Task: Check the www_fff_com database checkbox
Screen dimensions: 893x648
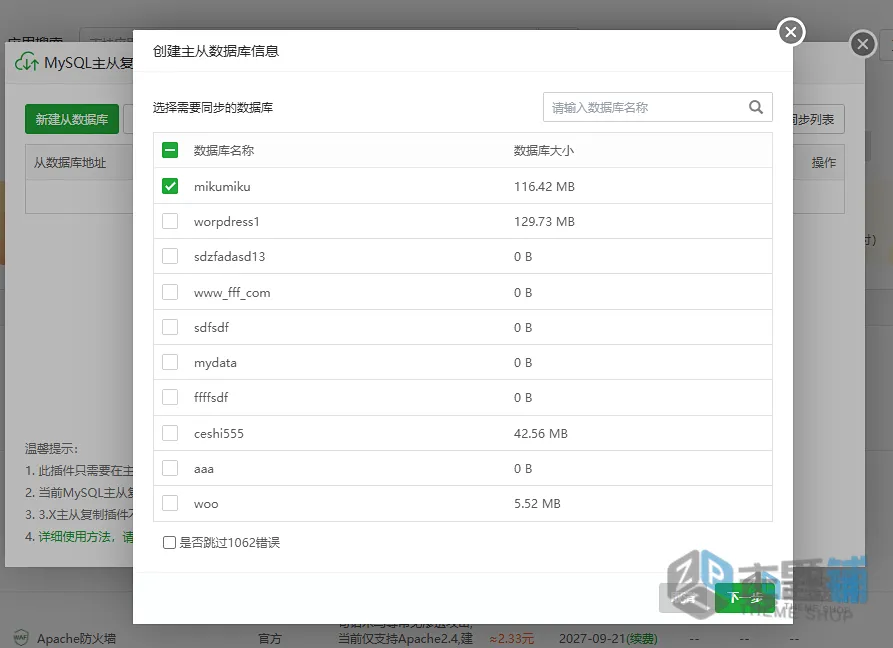Action: pos(170,292)
